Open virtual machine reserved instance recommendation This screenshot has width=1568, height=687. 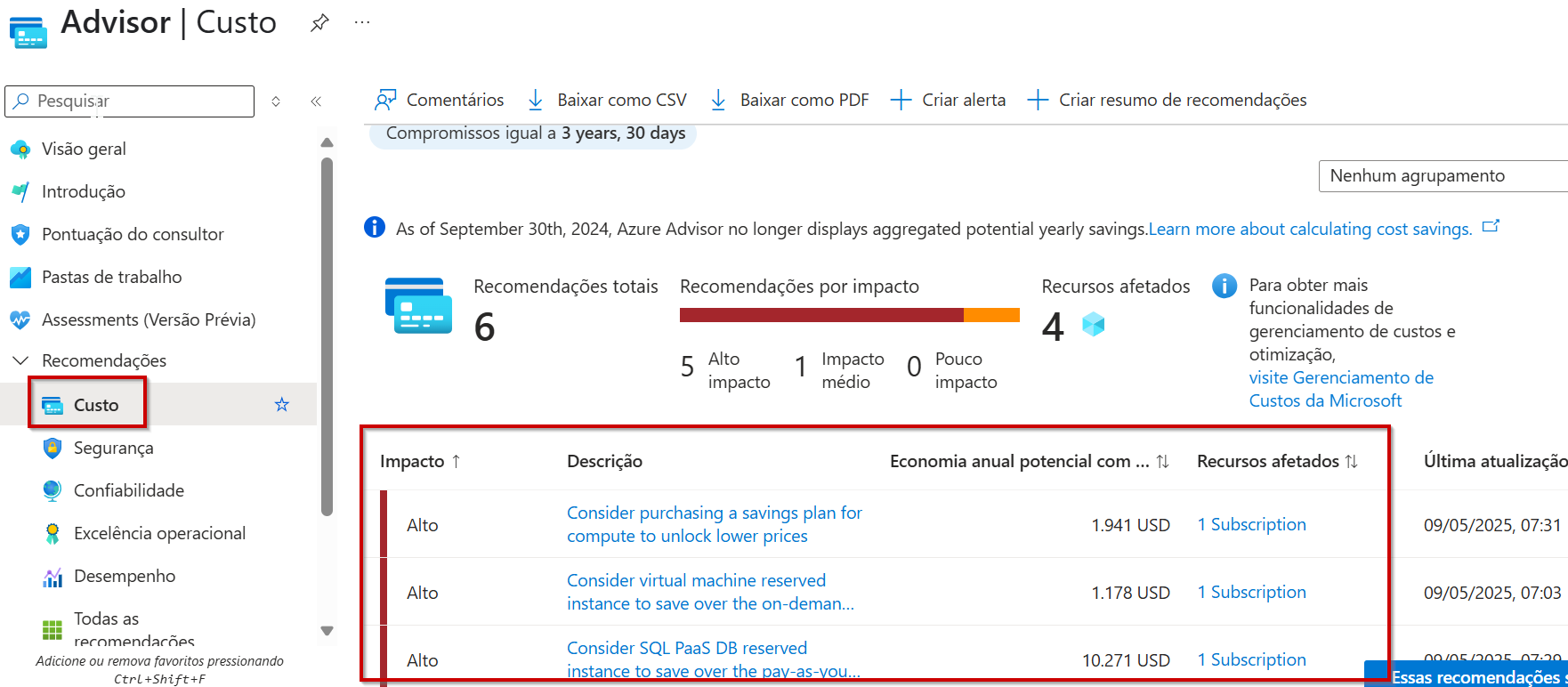(710, 592)
